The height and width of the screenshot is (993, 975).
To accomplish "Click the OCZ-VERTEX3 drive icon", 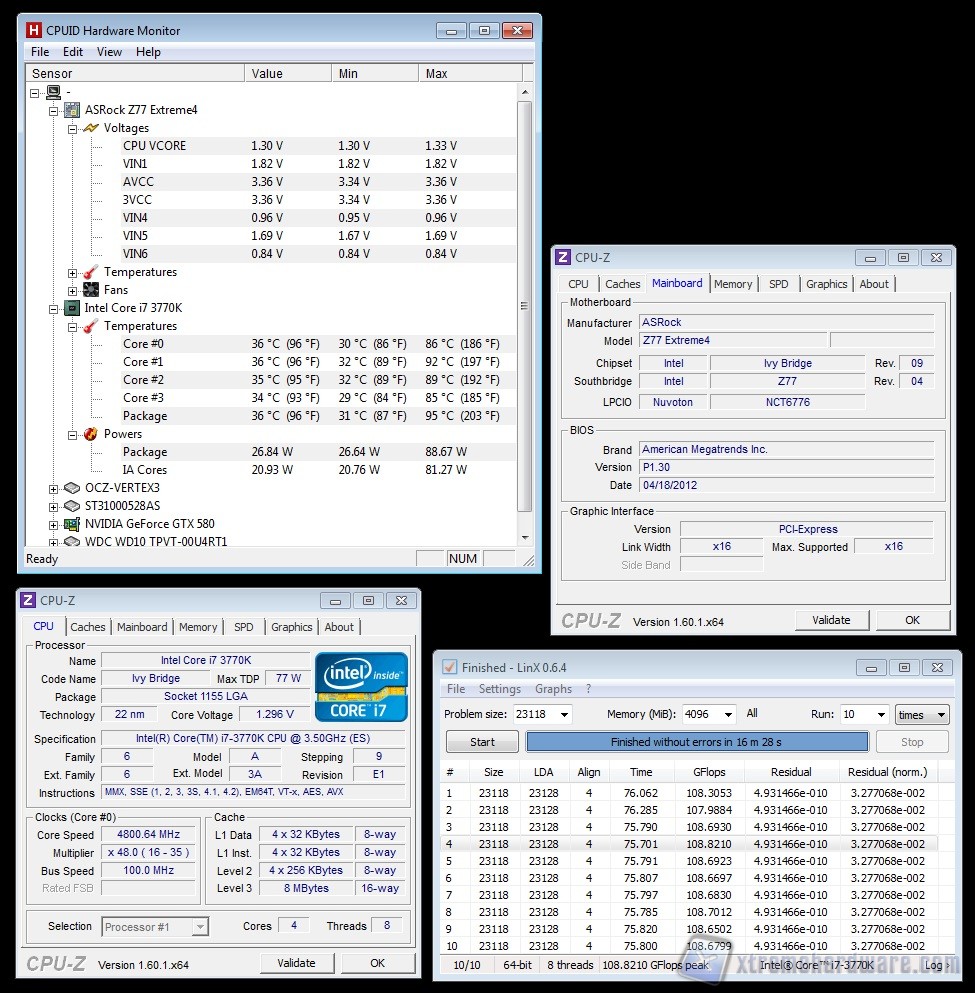I will [72, 488].
